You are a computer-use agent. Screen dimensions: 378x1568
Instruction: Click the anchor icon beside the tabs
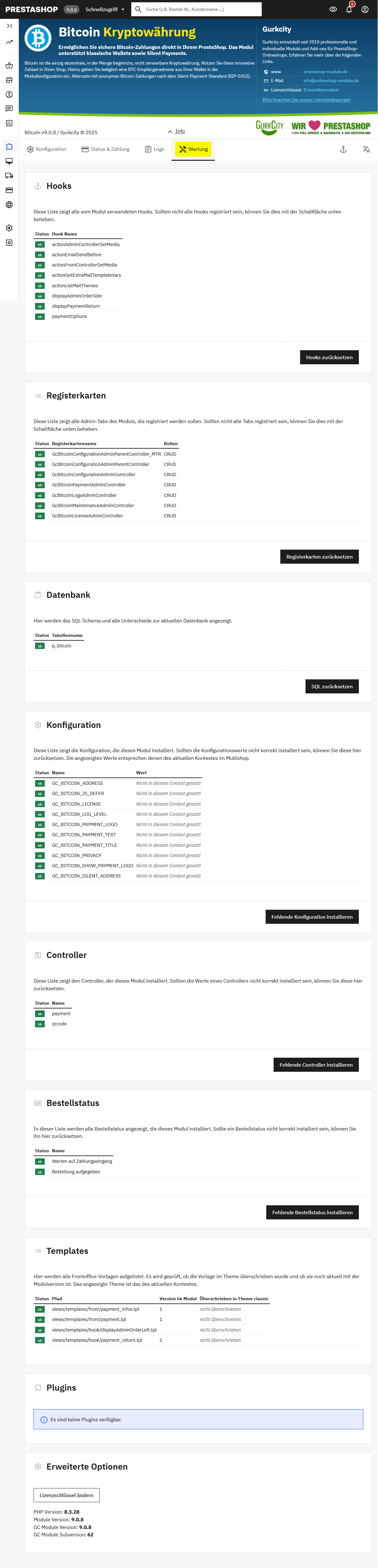click(x=343, y=150)
